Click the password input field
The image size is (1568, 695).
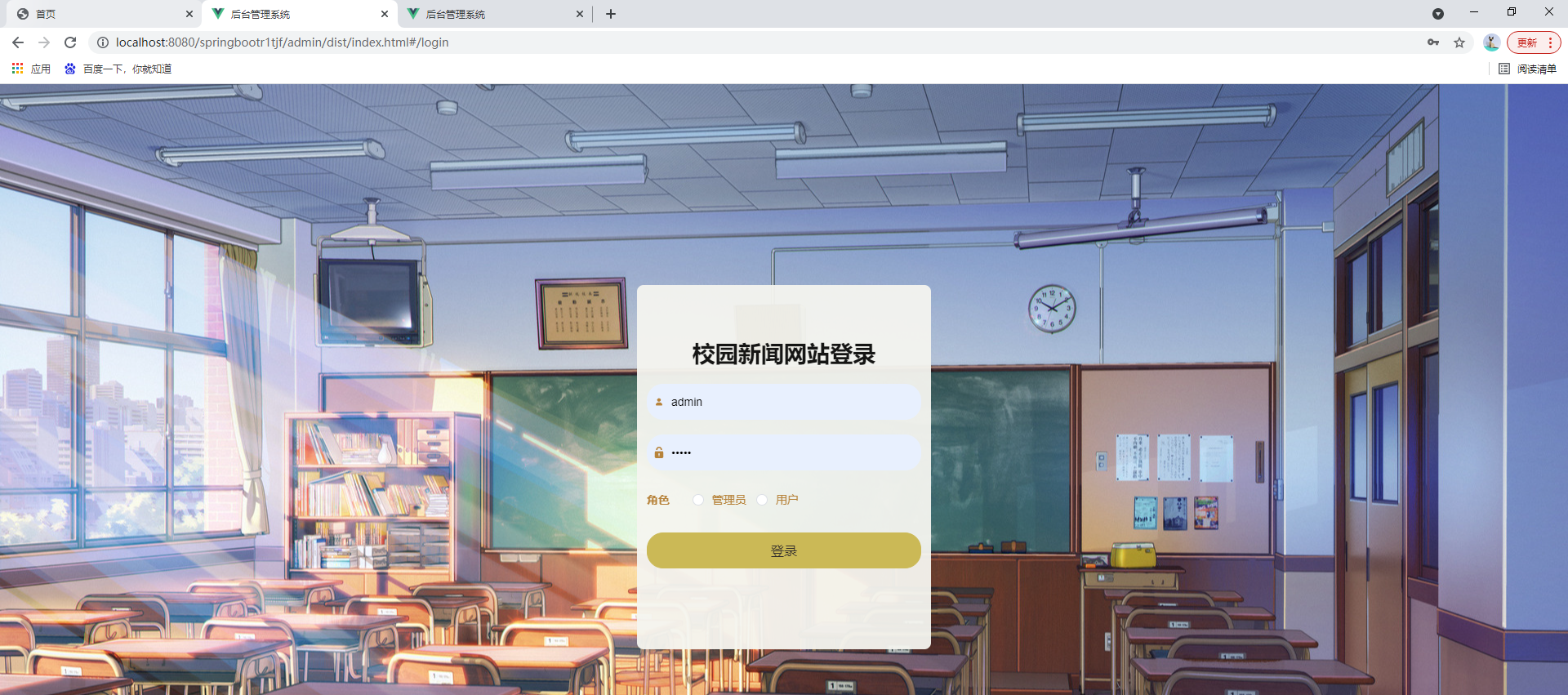[x=784, y=452]
